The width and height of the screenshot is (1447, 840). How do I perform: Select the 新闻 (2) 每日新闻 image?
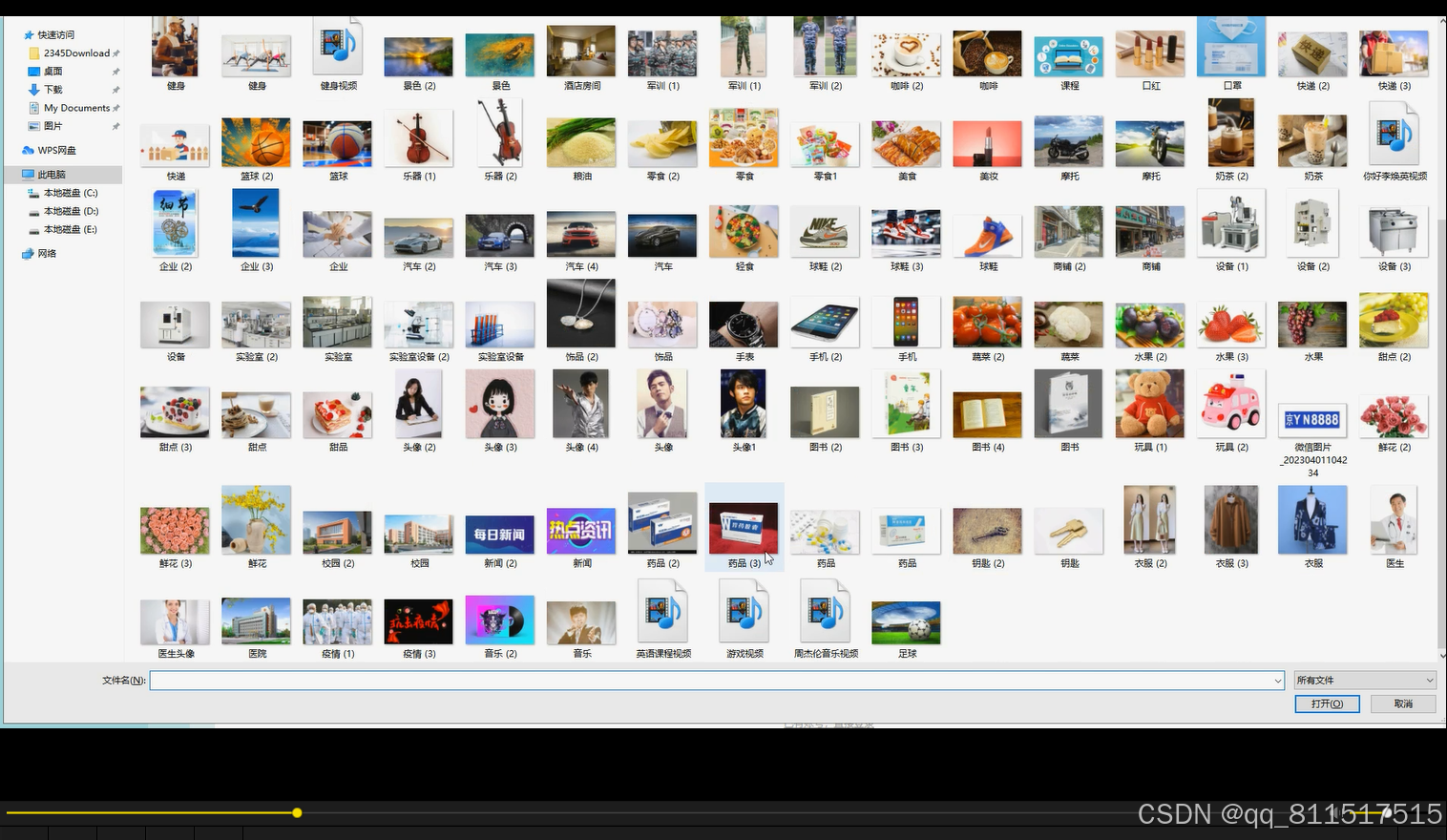pyautogui.click(x=499, y=534)
